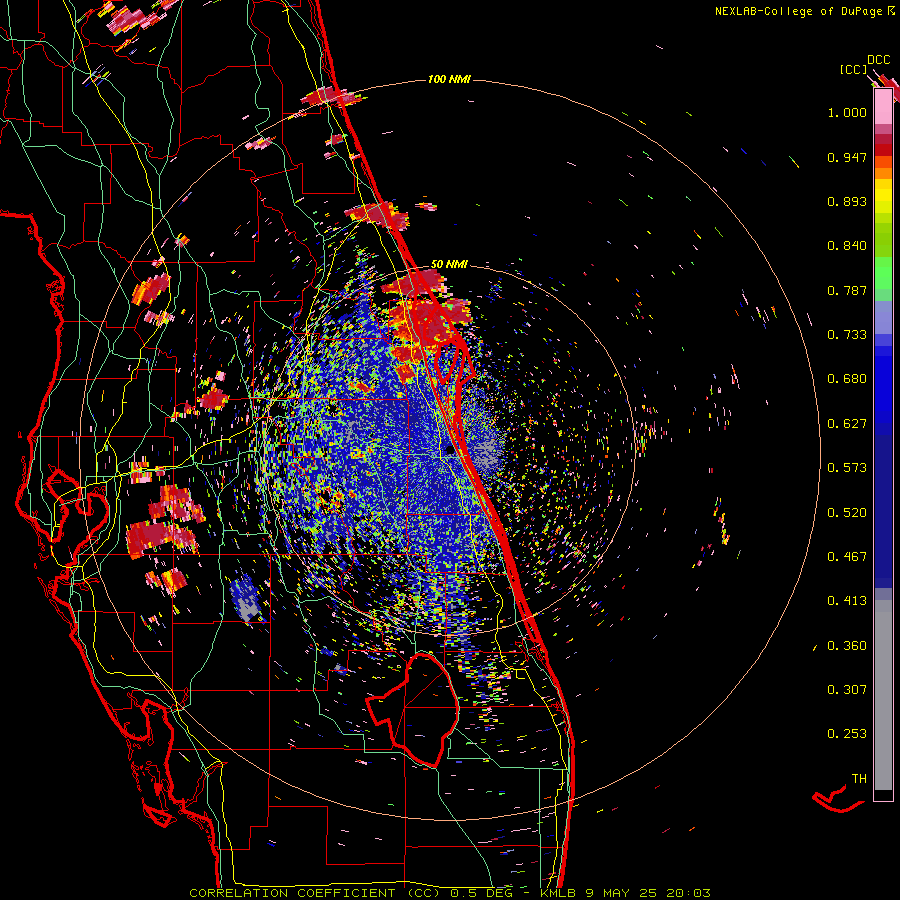Click the 0.467 scale value
The image size is (900, 900).
coord(847,556)
